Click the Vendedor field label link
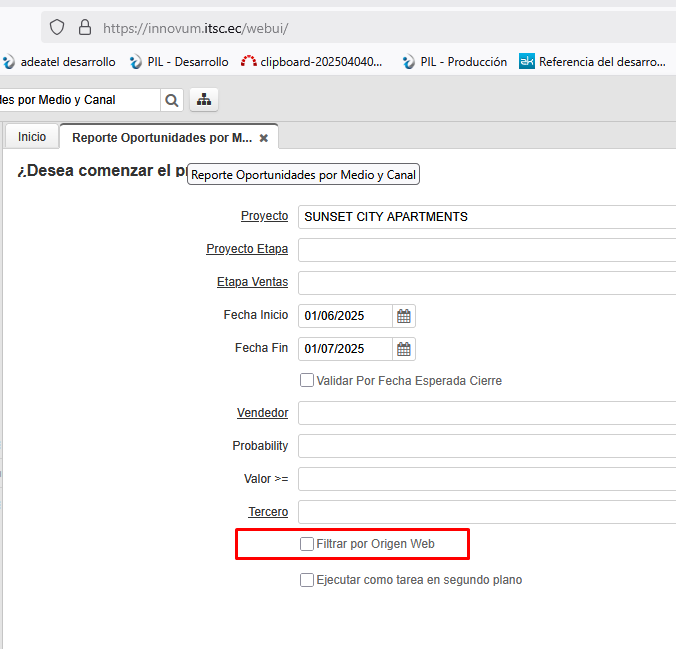 pos(262,413)
